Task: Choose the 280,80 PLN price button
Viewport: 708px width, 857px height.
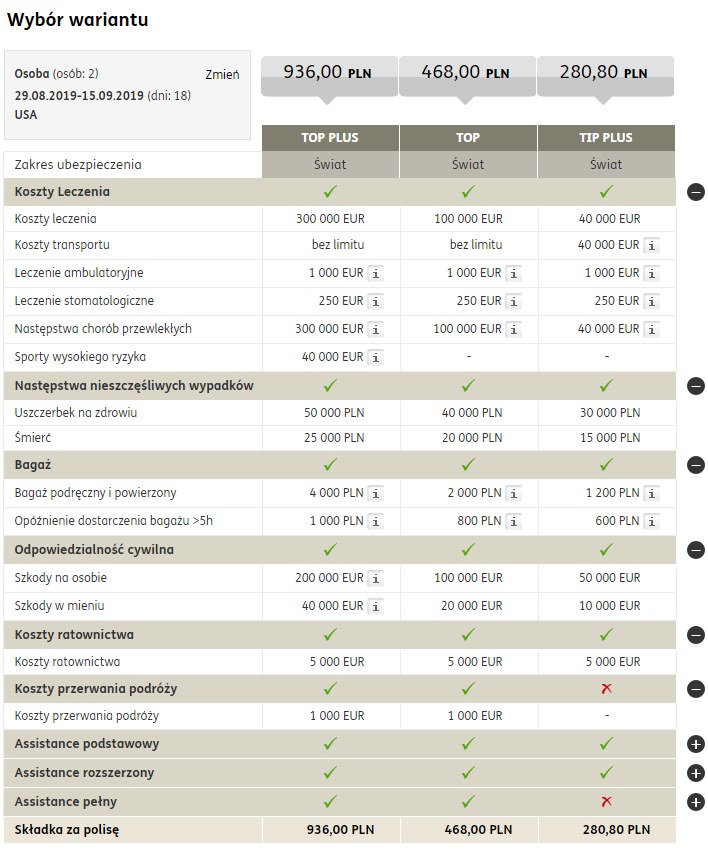Action: point(605,77)
